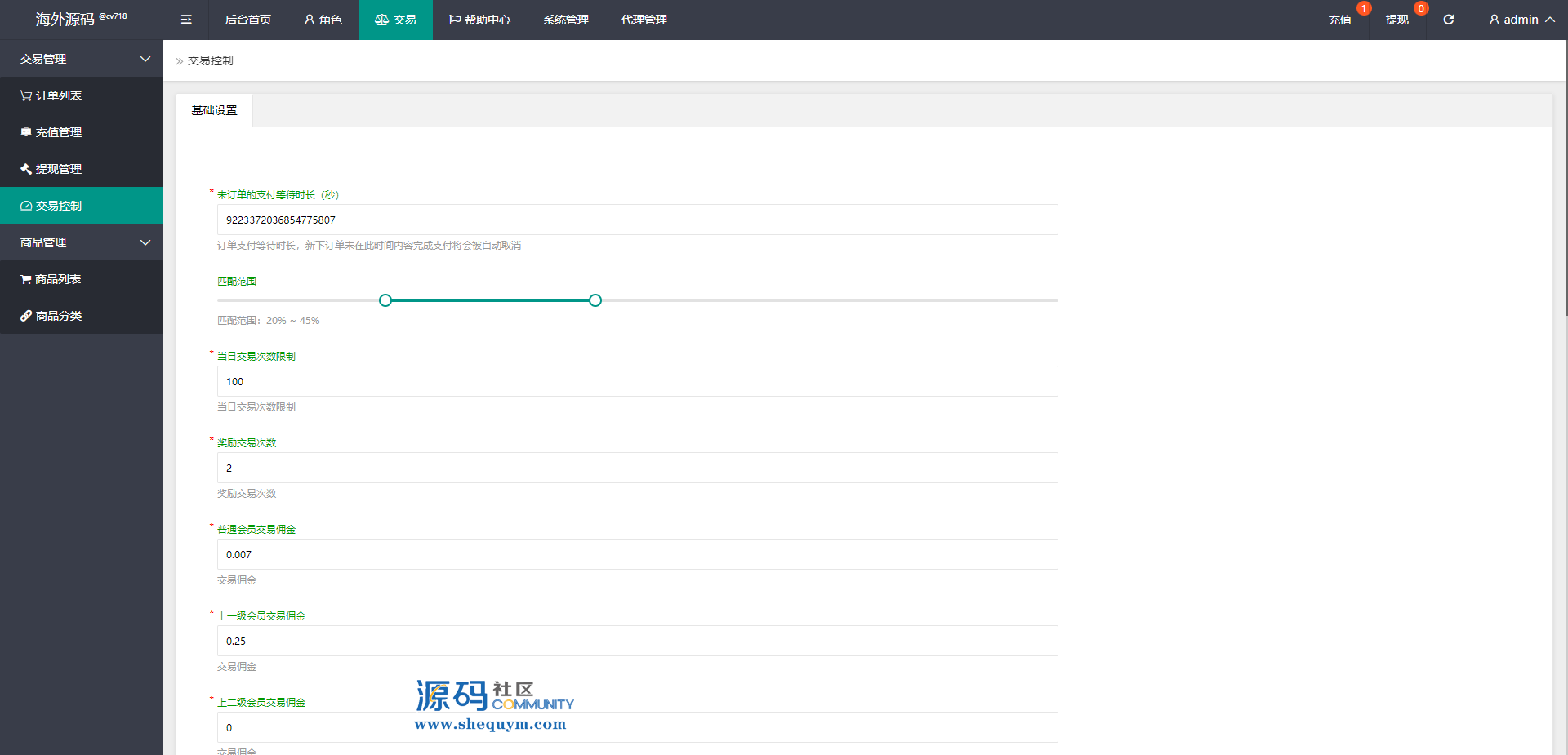
Task: Focus the 当日交易次数限制 input field
Action: click(638, 381)
